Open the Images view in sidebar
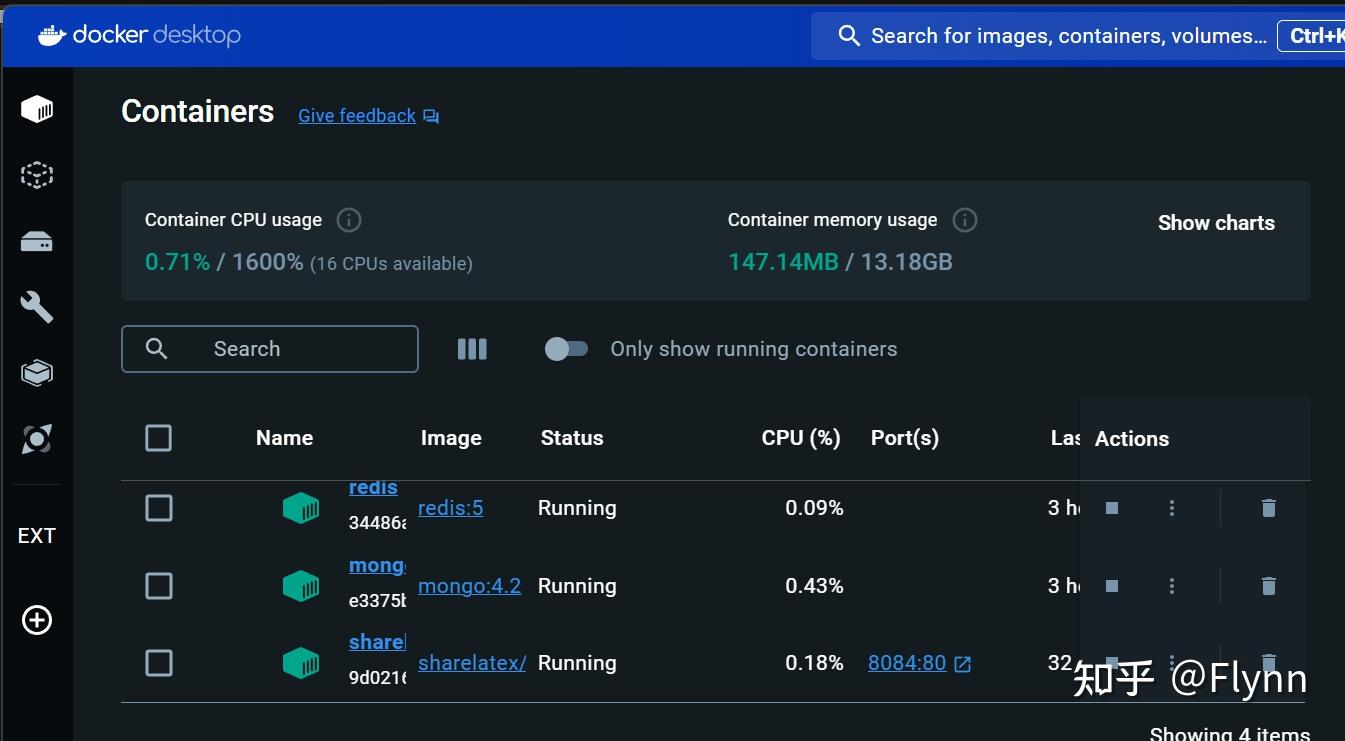Viewport: 1345px width, 741px height. (37, 175)
